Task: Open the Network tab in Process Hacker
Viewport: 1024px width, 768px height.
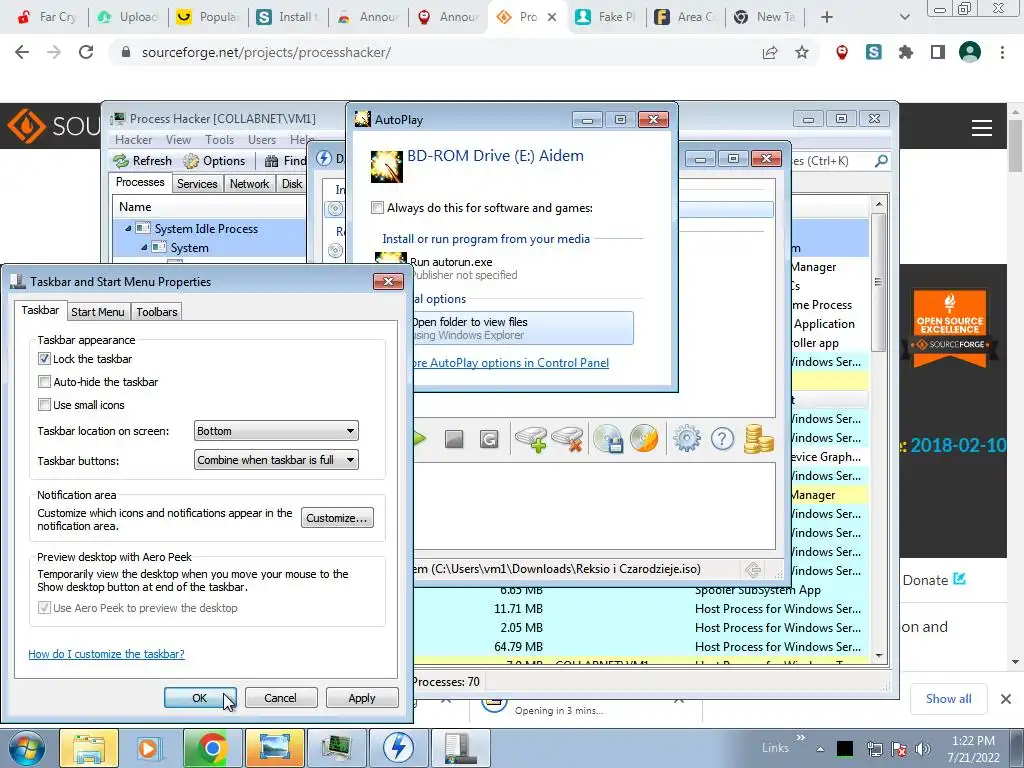Action: point(249,184)
